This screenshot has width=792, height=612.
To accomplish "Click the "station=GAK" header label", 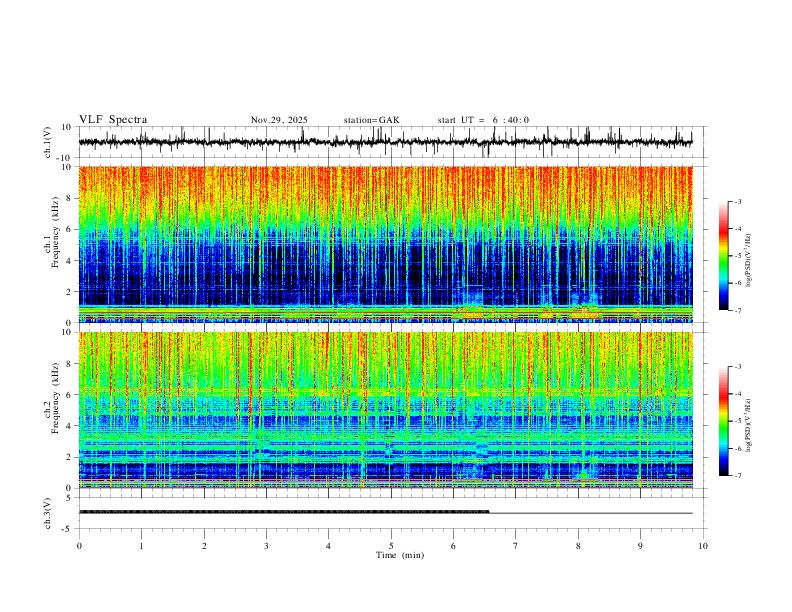I will (372, 120).
